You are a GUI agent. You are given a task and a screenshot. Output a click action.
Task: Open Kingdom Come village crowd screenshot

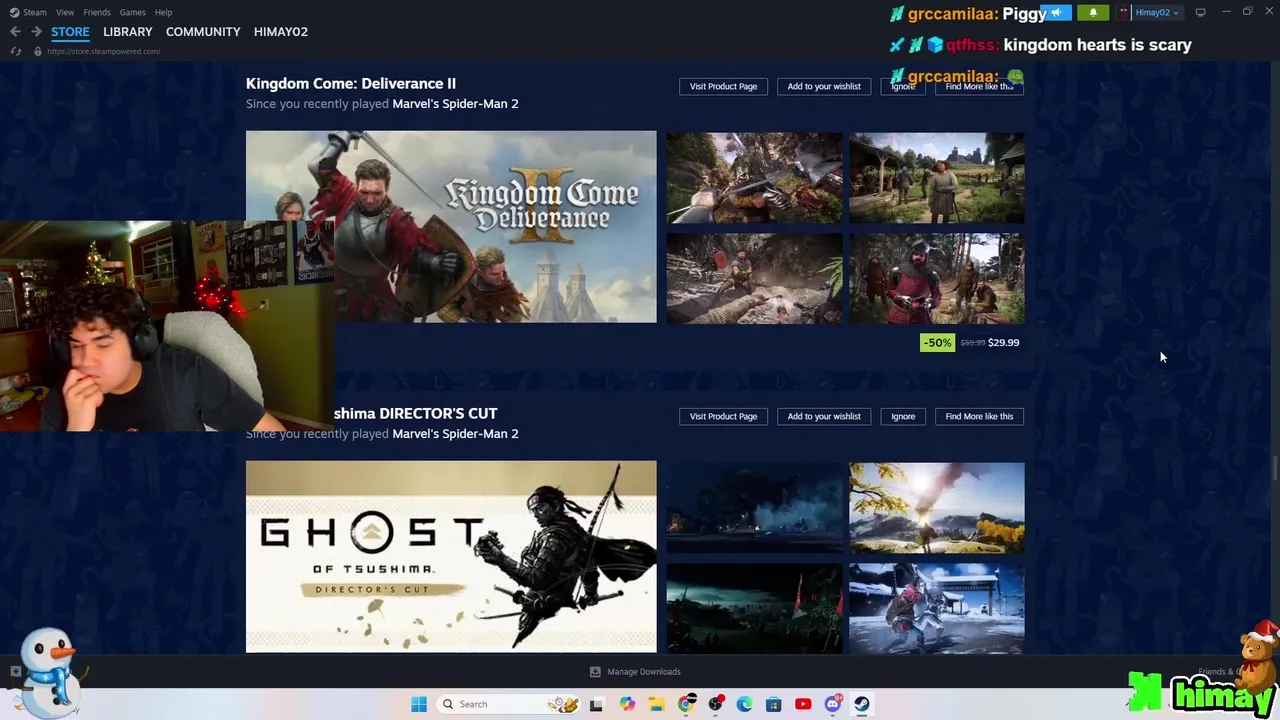point(937,178)
